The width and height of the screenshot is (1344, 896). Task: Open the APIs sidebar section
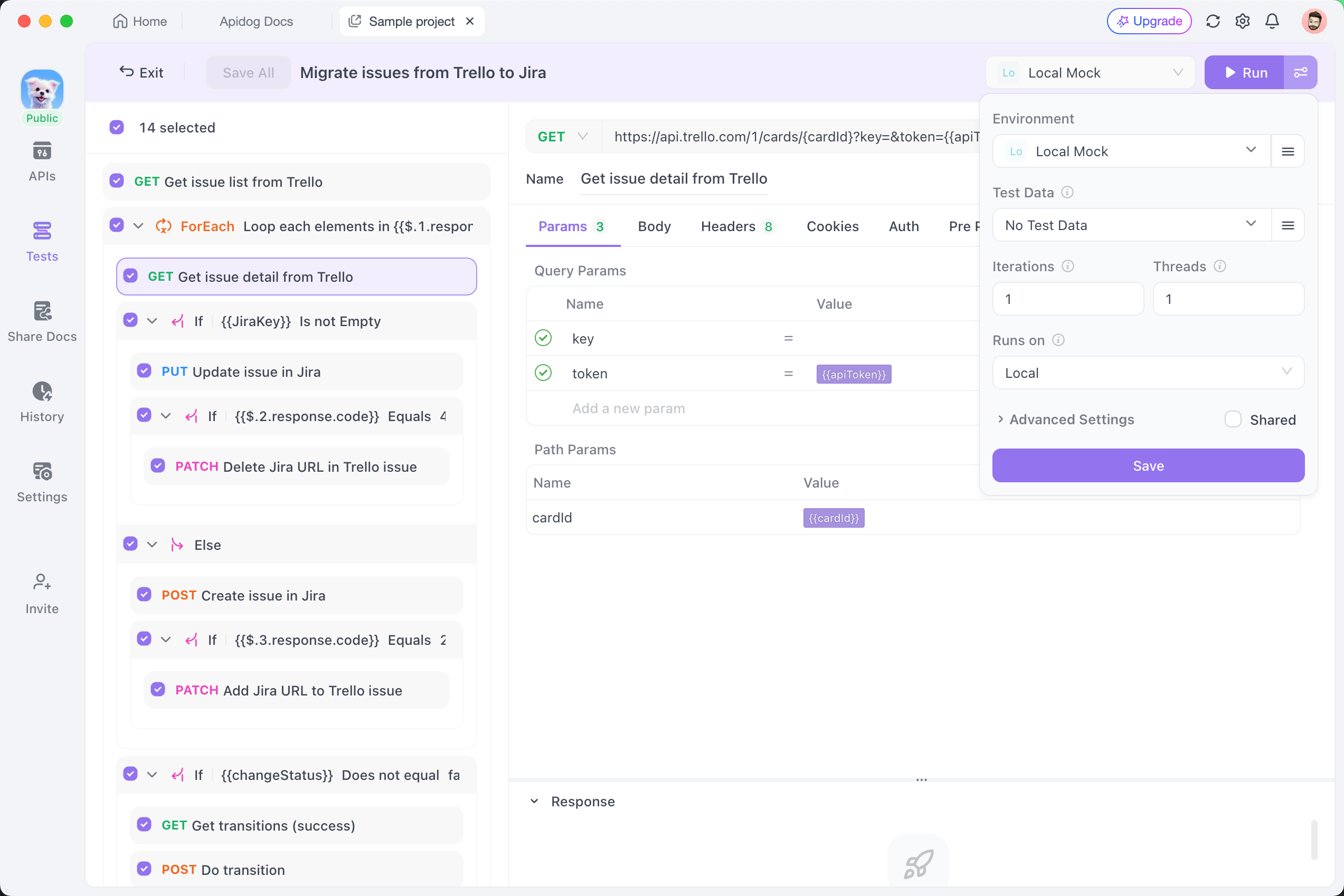42,161
